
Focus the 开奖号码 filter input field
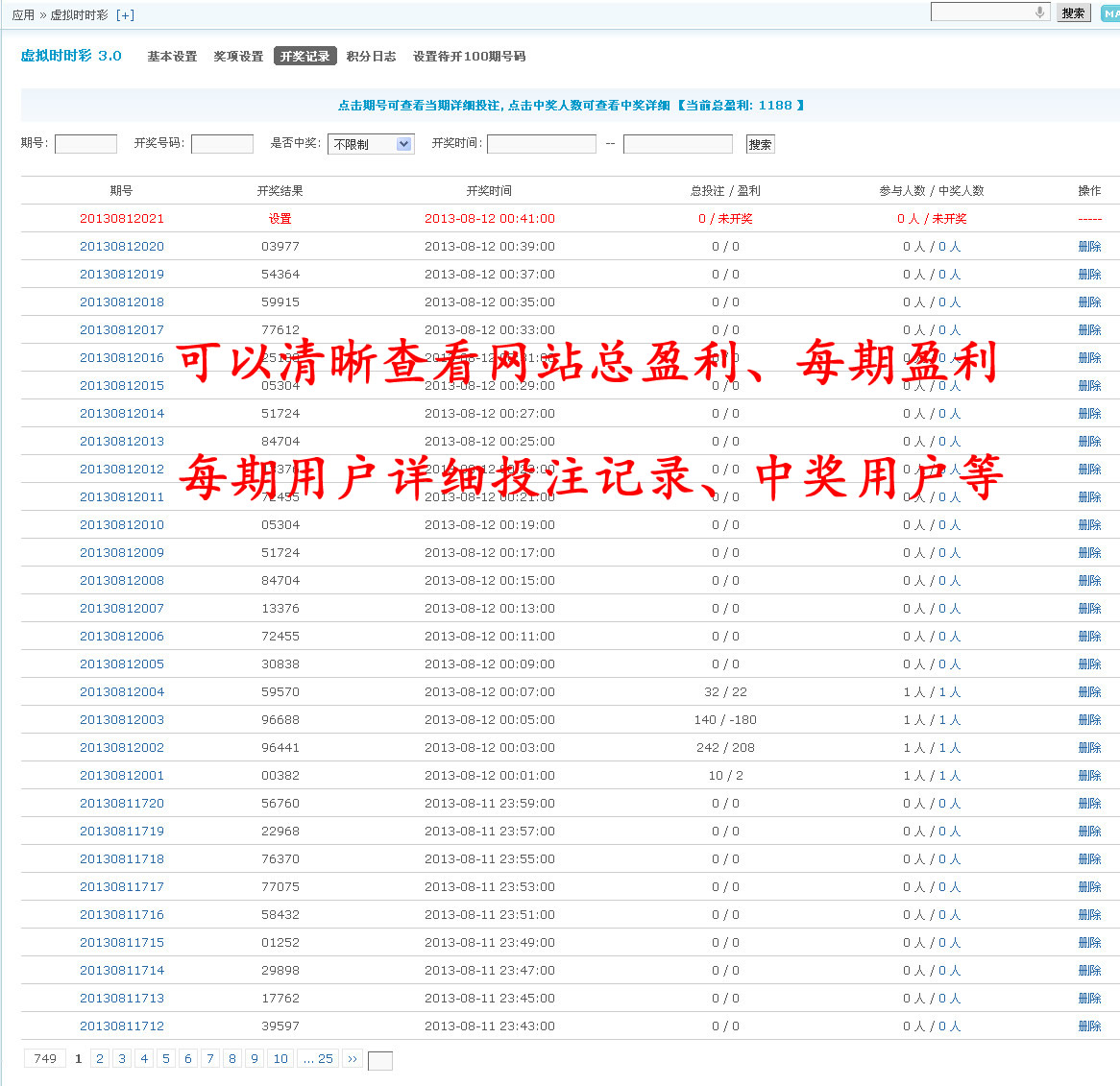click(222, 144)
